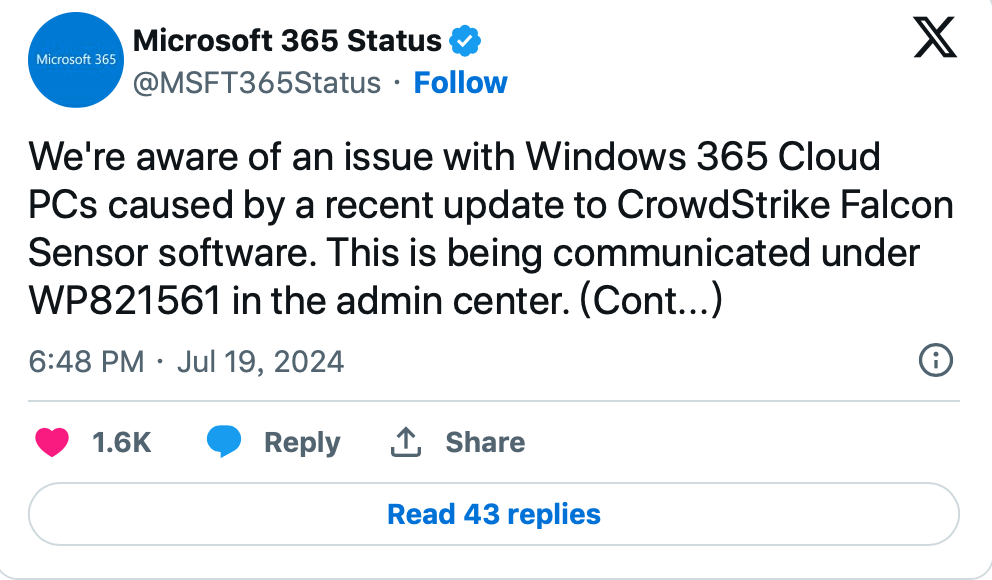Image resolution: width=992 pixels, height=580 pixels.
Task: Click the (Cont...) text ending the tweet
Action: click(x=650, y=300)
